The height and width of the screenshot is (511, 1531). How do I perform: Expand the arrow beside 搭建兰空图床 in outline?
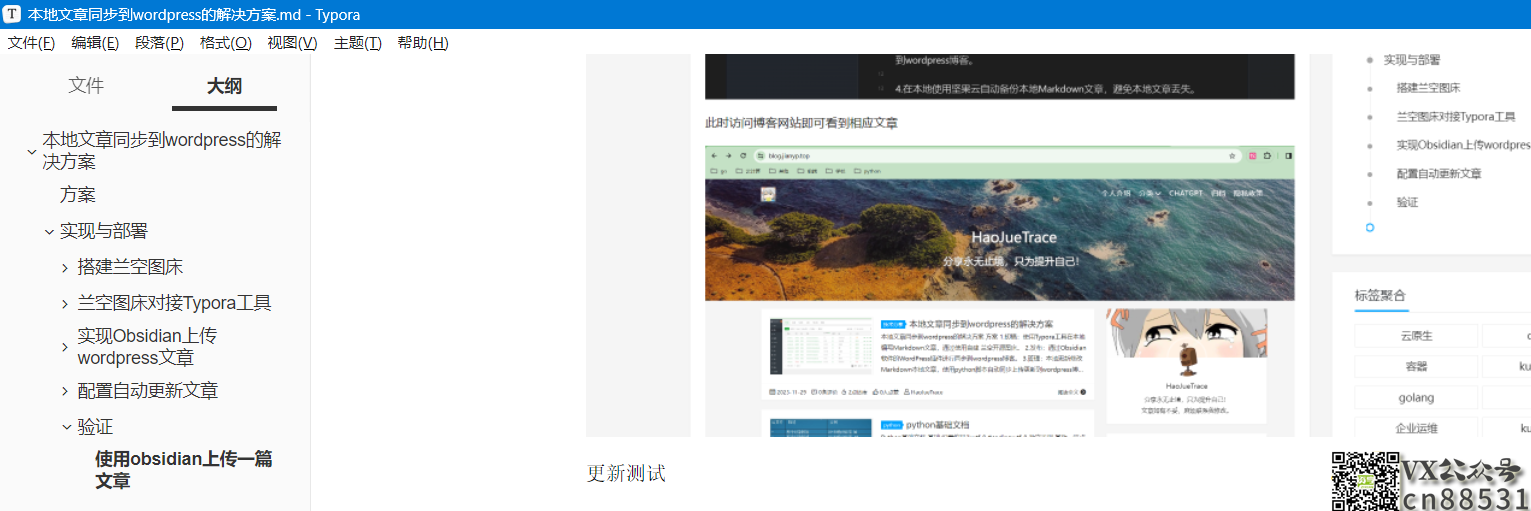[66, 268]
